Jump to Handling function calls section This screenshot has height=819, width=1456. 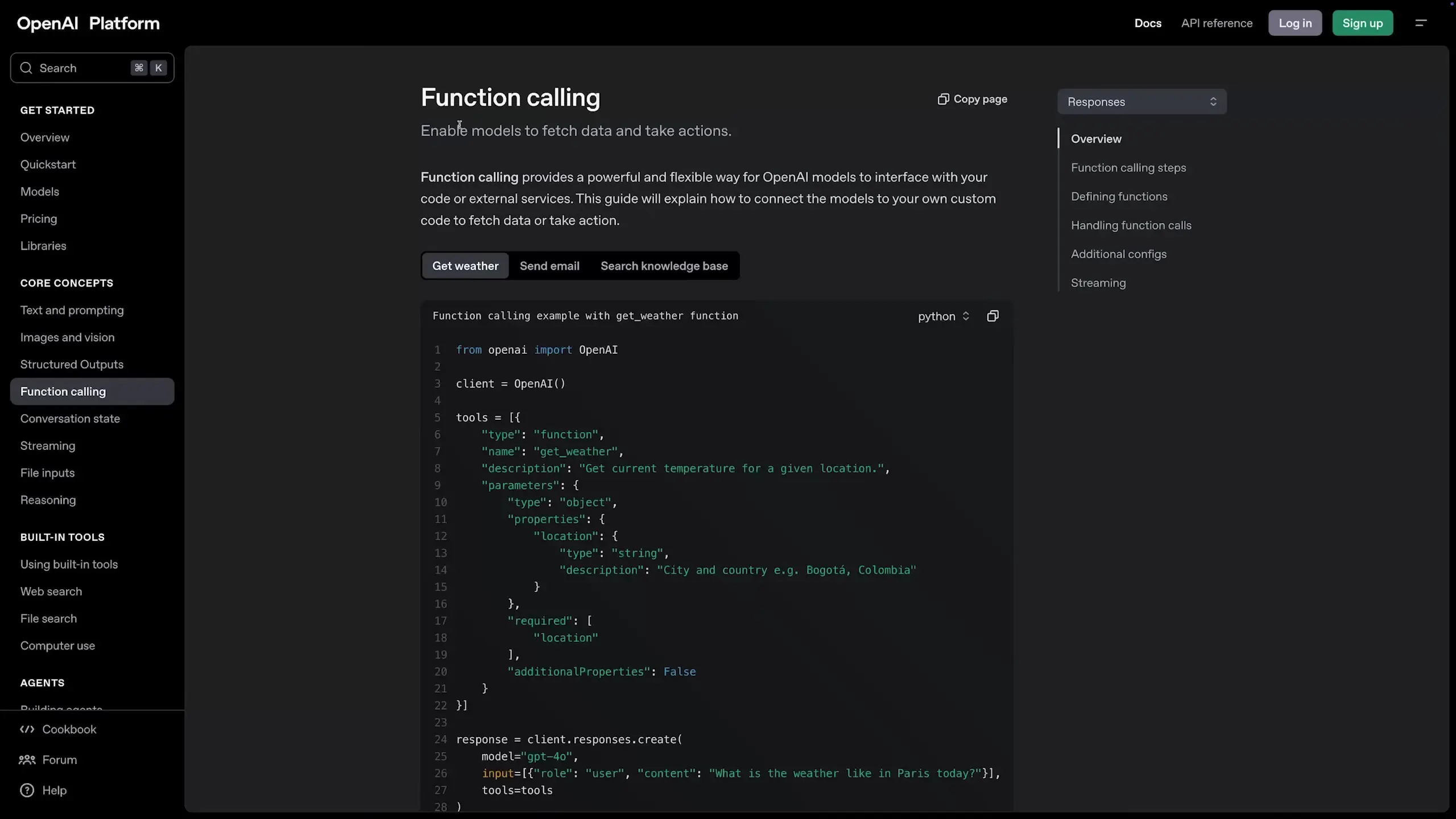(1131, 225)
